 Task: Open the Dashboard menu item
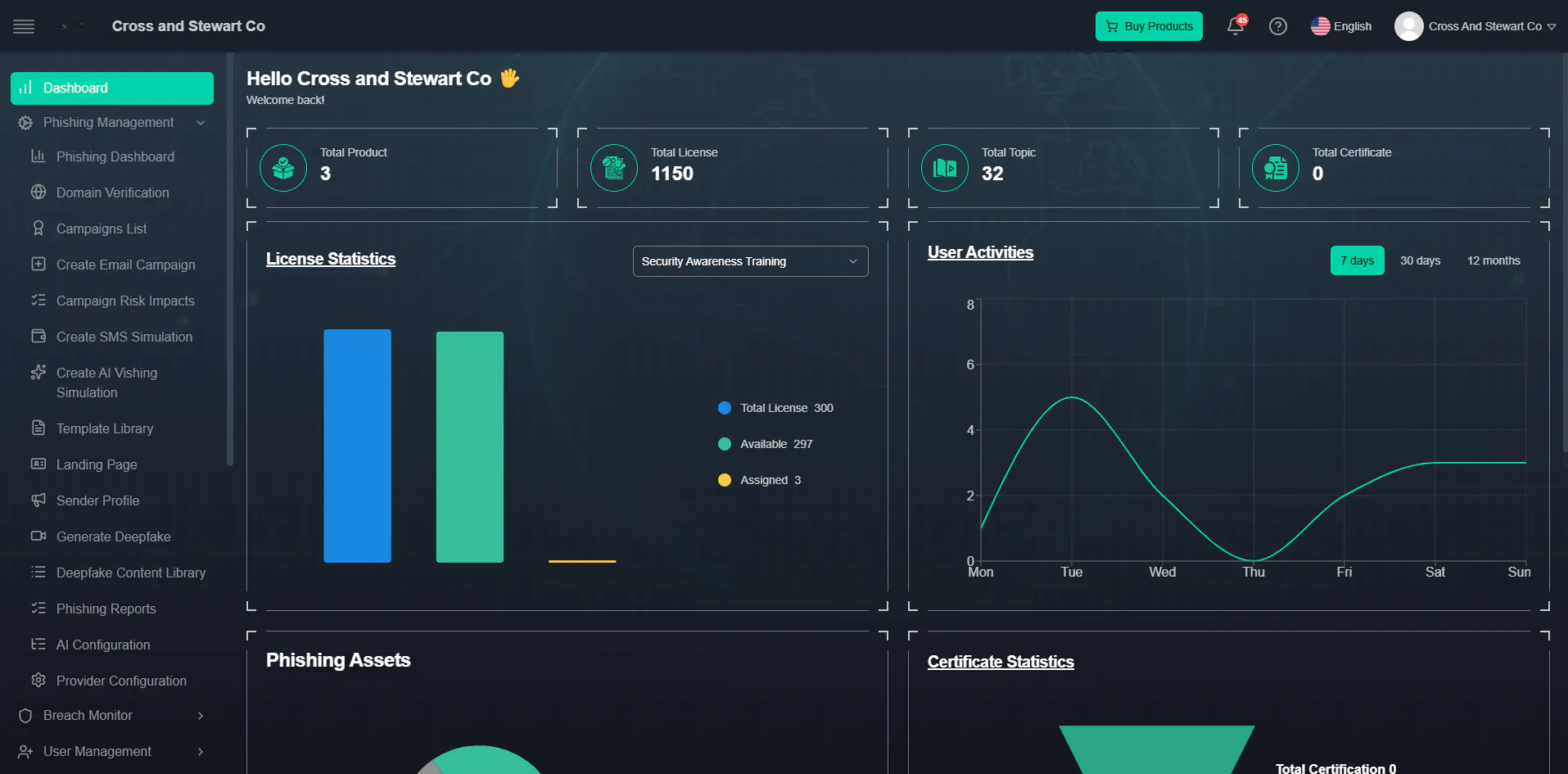tap(112, 88)
